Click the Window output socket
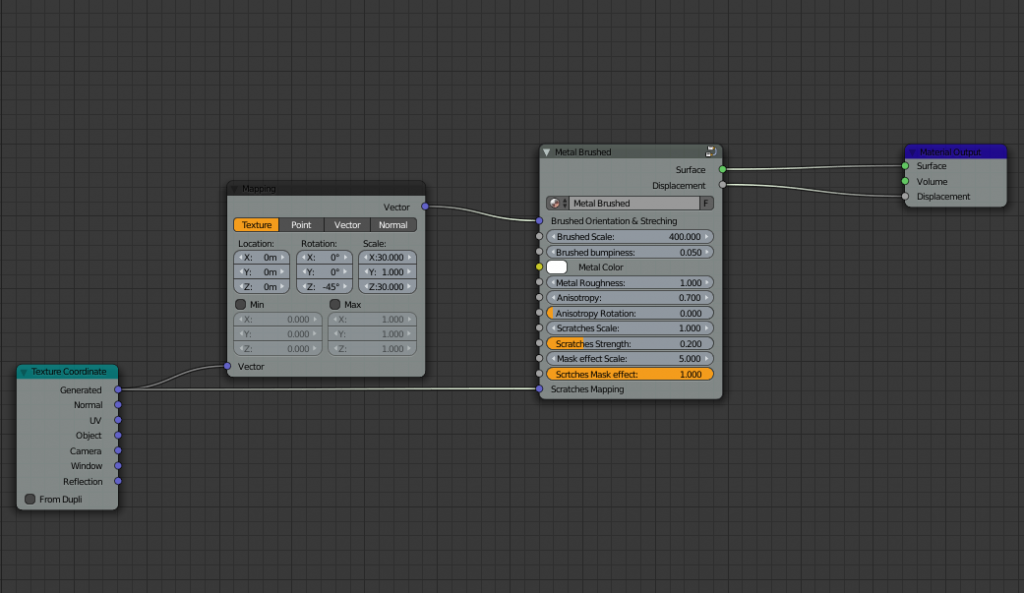 [118, 466]
